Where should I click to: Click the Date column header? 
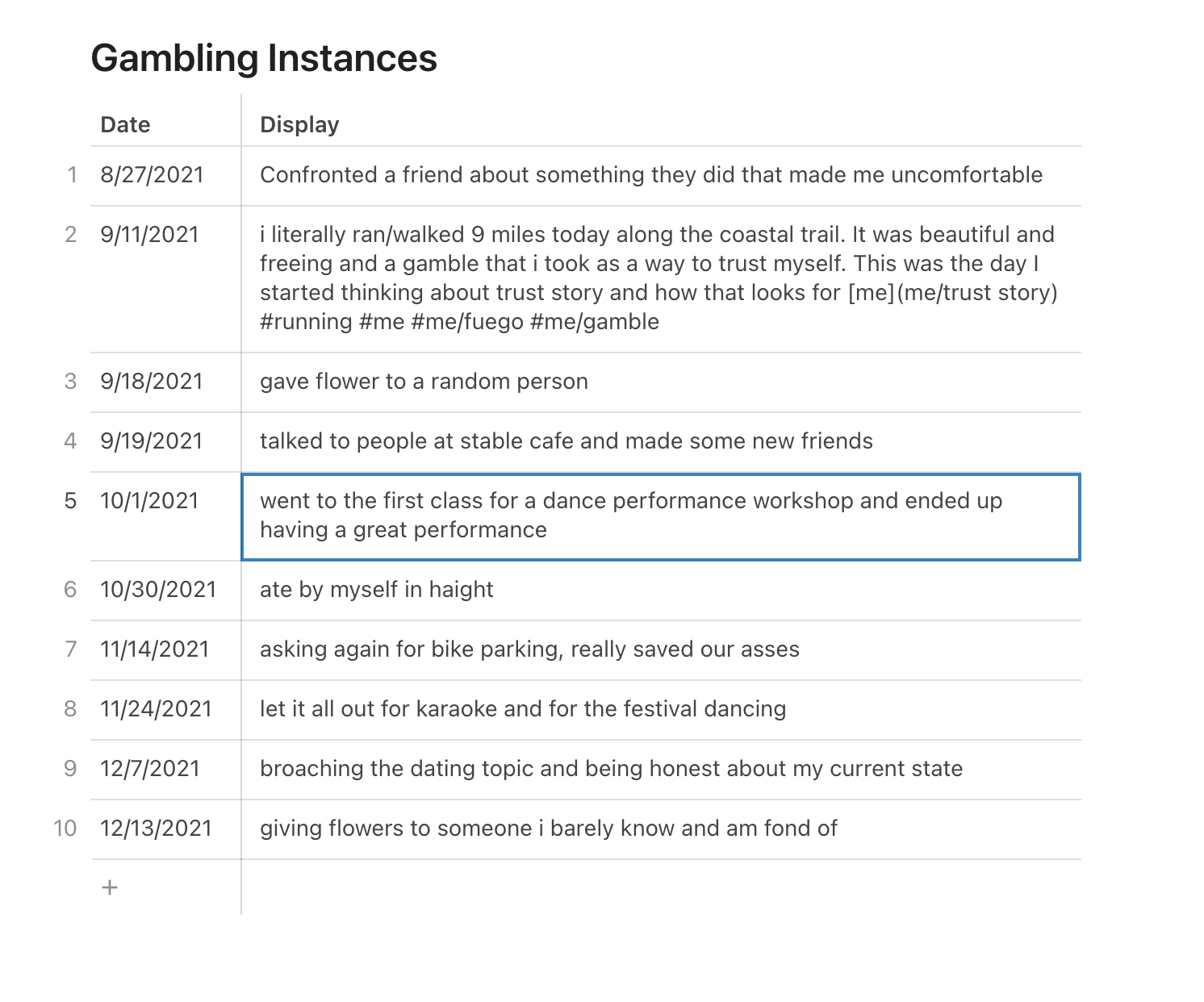125,124
